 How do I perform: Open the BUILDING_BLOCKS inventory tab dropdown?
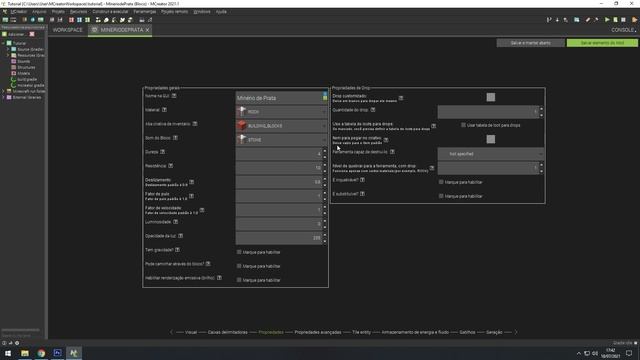tap(282, 126)
